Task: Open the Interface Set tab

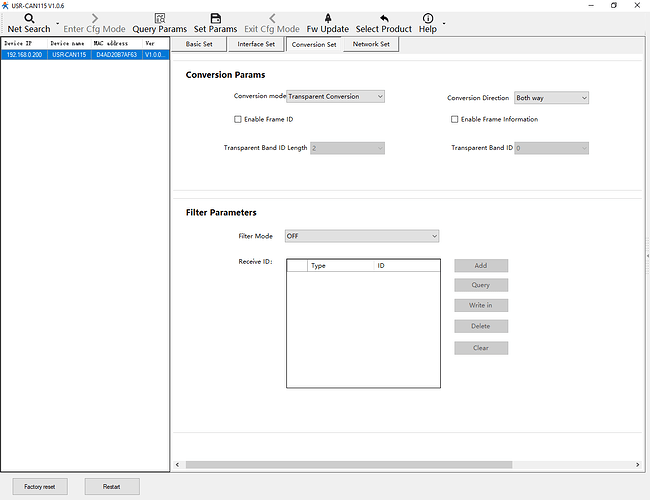Action: 255,44
